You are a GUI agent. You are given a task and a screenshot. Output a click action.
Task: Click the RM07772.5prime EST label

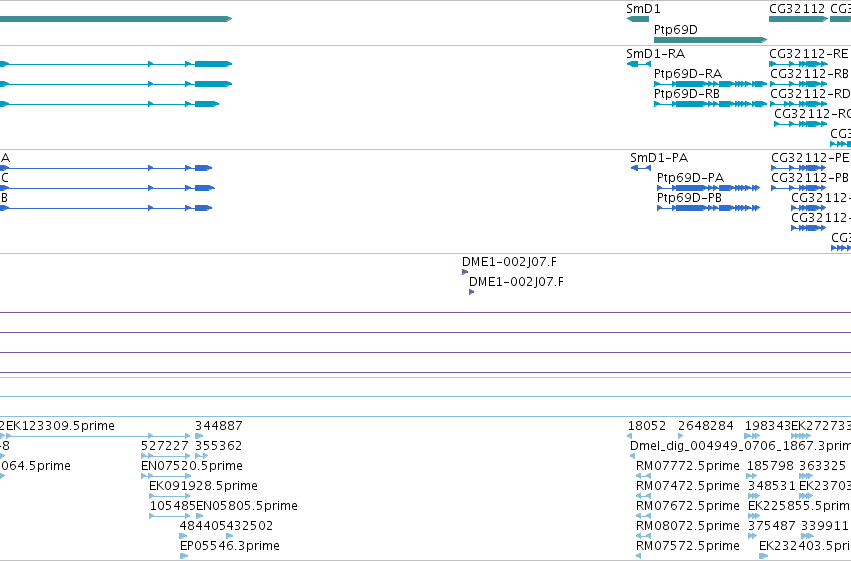click(x=688, y=466)
